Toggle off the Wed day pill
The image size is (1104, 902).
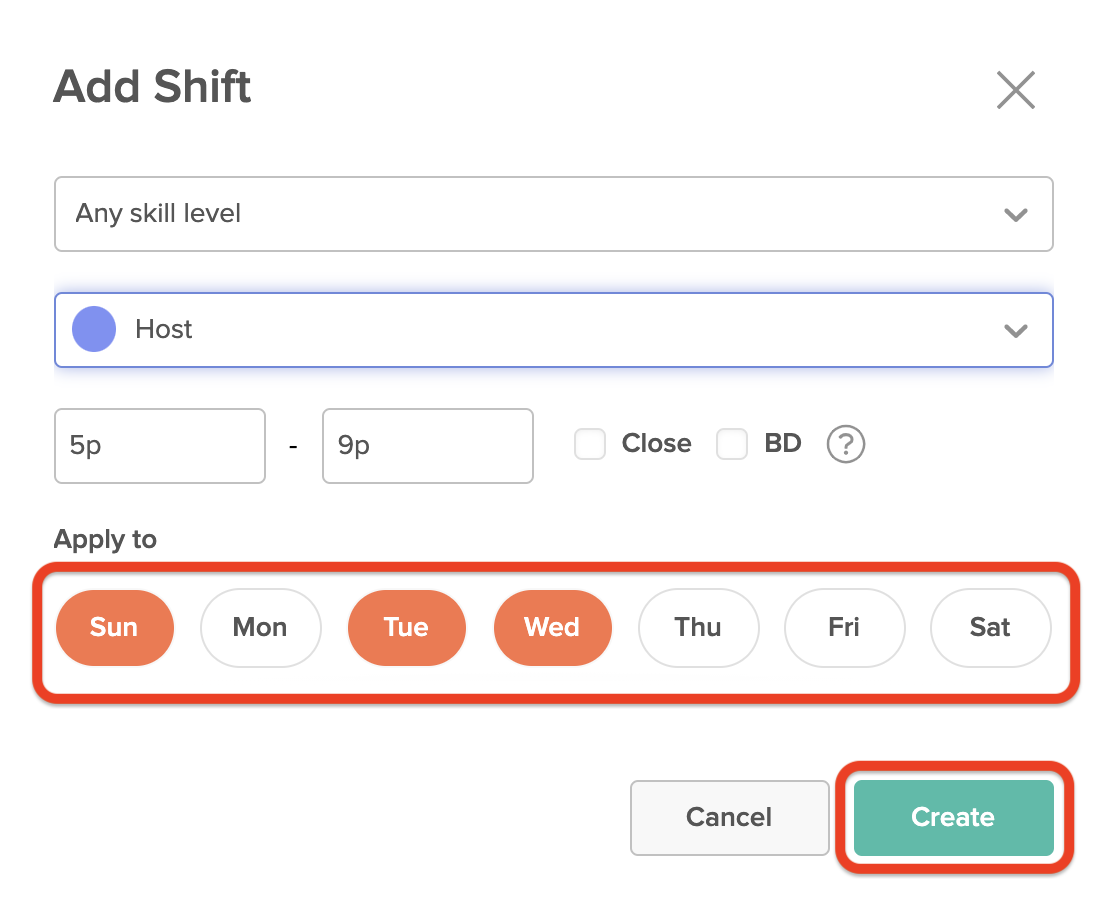click(x=553, y=627)
